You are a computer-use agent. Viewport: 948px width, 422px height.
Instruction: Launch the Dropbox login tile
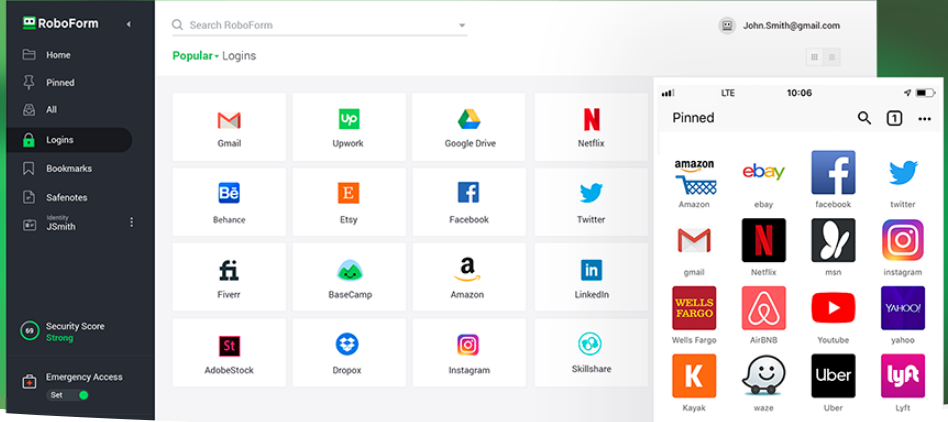click(348, 352)
